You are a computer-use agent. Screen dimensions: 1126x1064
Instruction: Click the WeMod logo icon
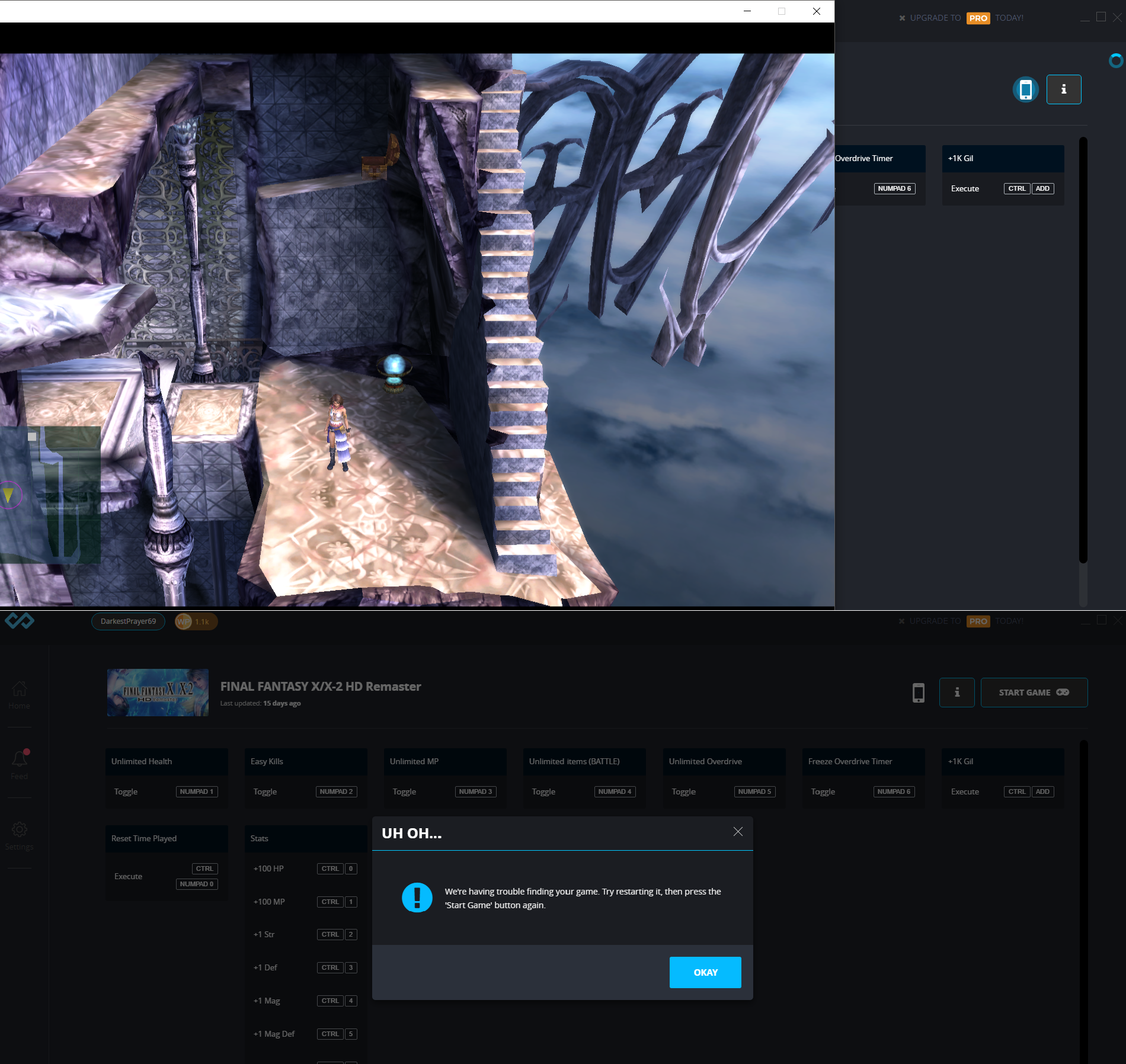click(x=20, y=621)
